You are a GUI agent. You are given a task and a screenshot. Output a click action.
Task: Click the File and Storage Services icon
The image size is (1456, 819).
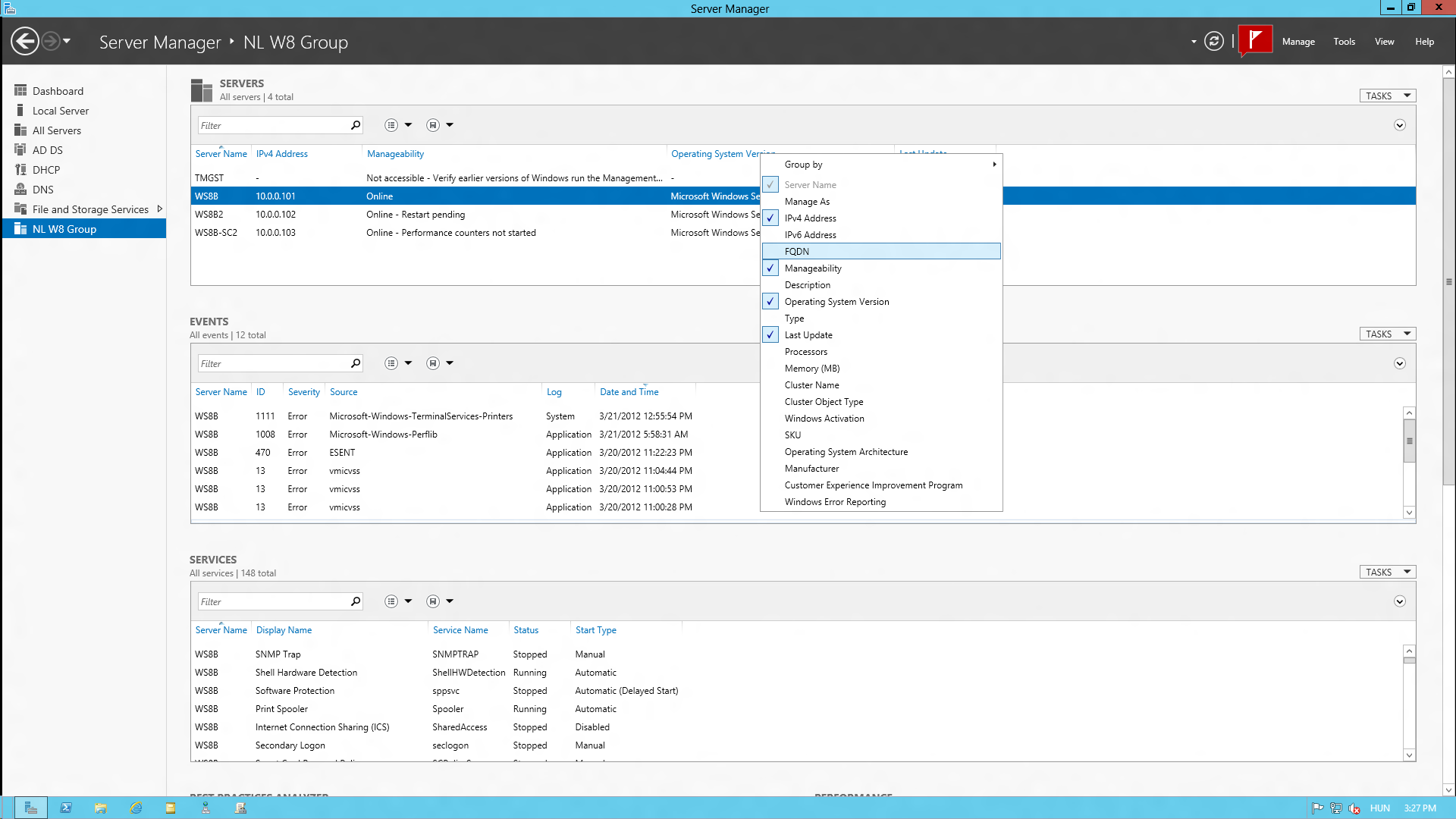tap(20, 209)
